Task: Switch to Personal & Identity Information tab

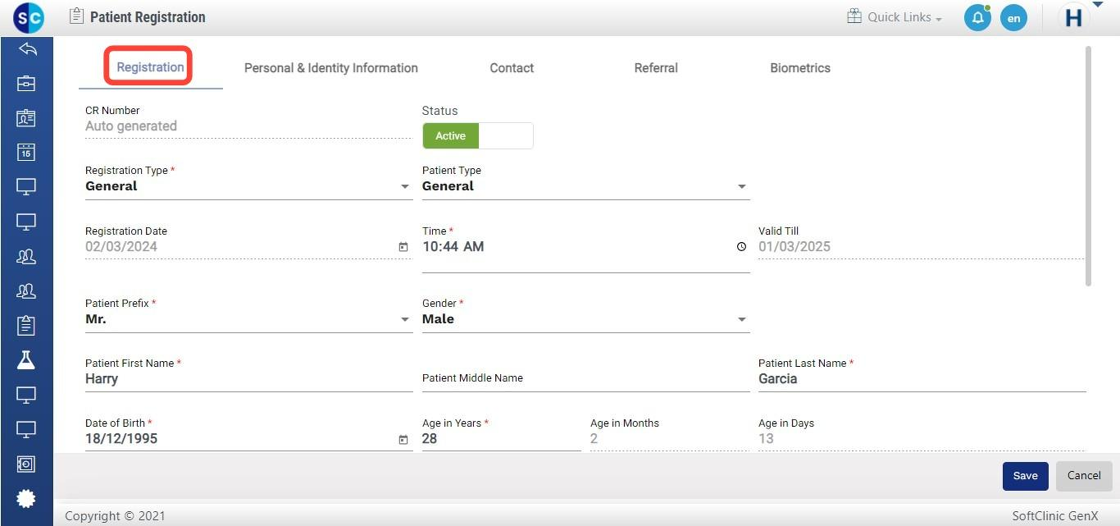Action: pyautogui.click(x=331, y=68)
